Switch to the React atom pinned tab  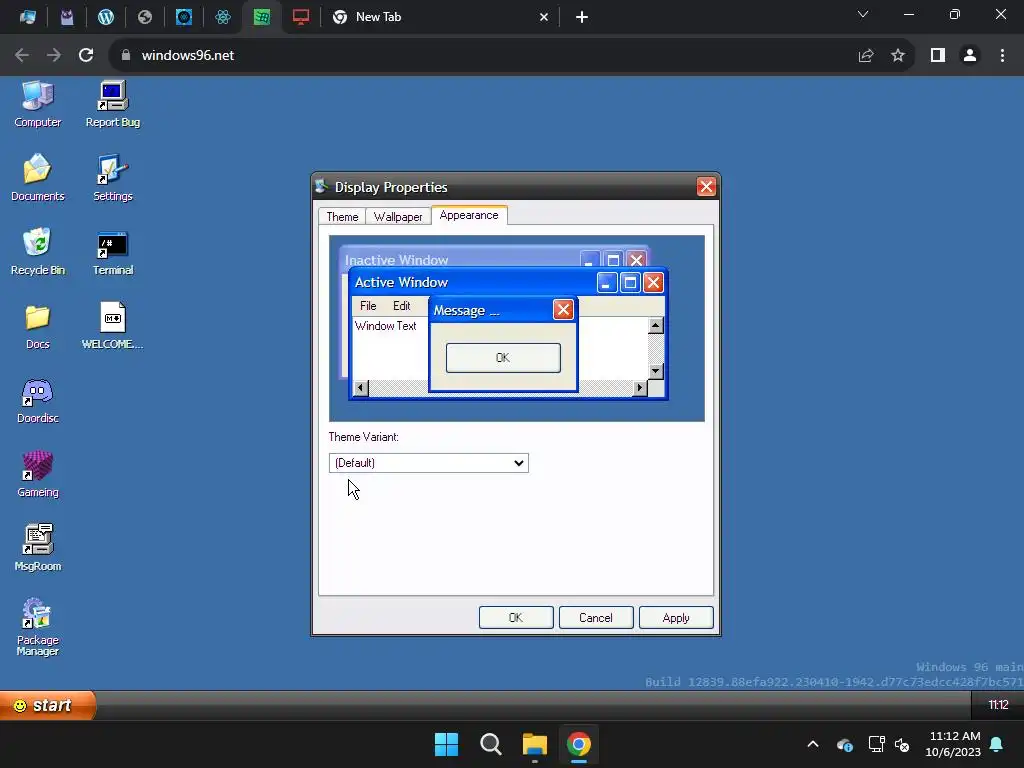pos(223,17)
